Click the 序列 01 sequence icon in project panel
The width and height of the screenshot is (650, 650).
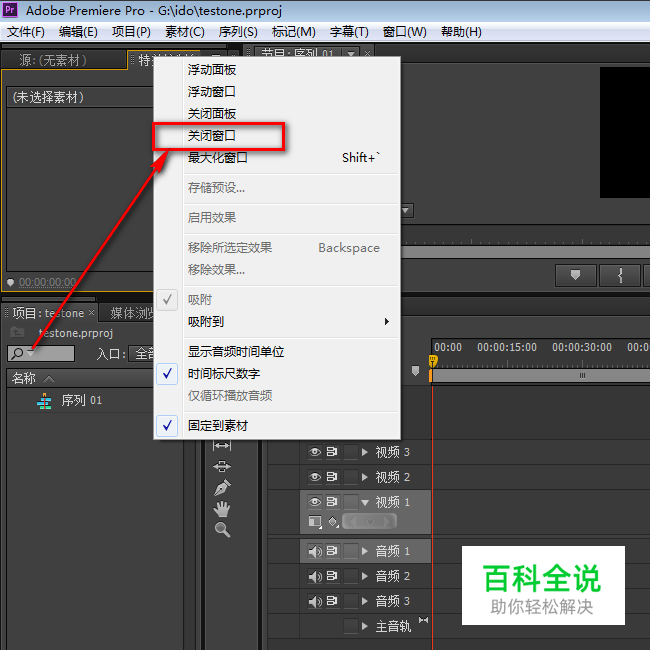44,401
